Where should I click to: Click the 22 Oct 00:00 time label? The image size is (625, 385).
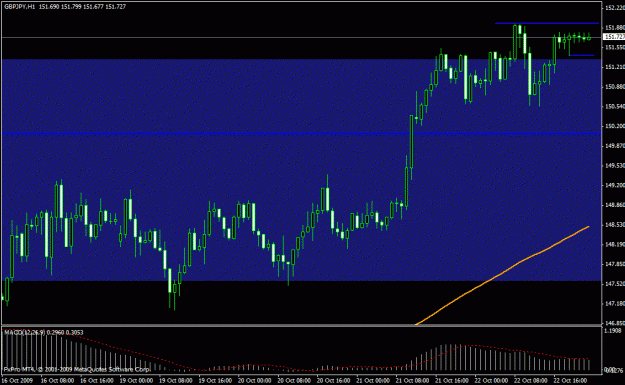(x=491, y=380)
